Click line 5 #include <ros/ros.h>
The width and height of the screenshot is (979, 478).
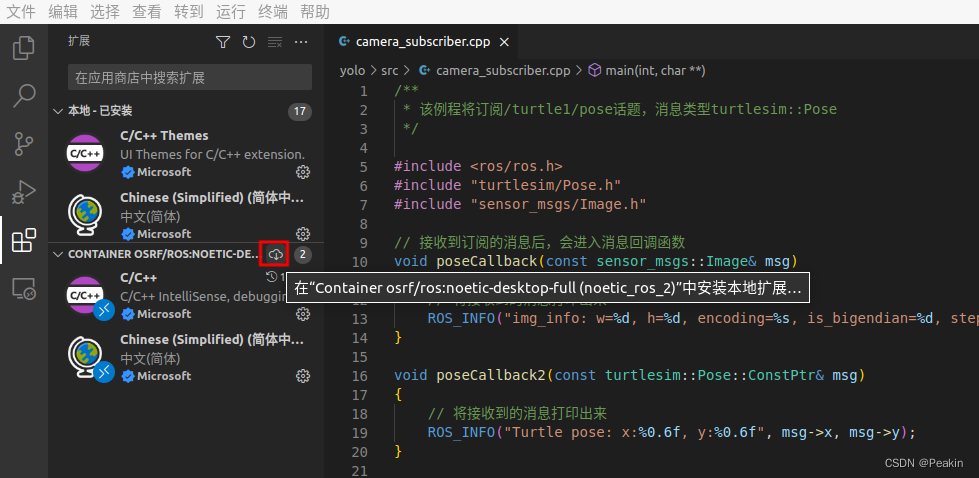[x=478, y=167]
